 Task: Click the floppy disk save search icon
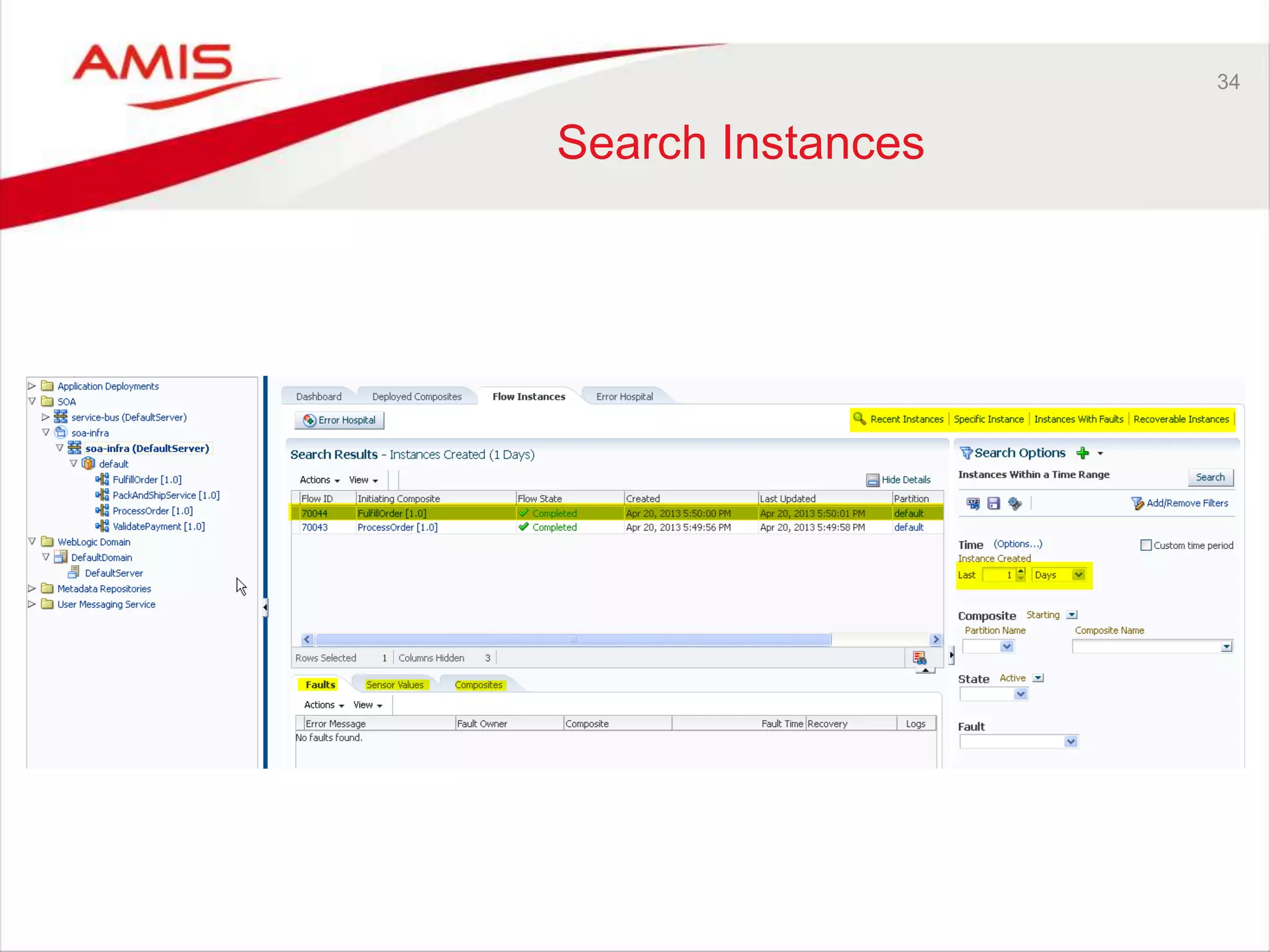[994, 503]
